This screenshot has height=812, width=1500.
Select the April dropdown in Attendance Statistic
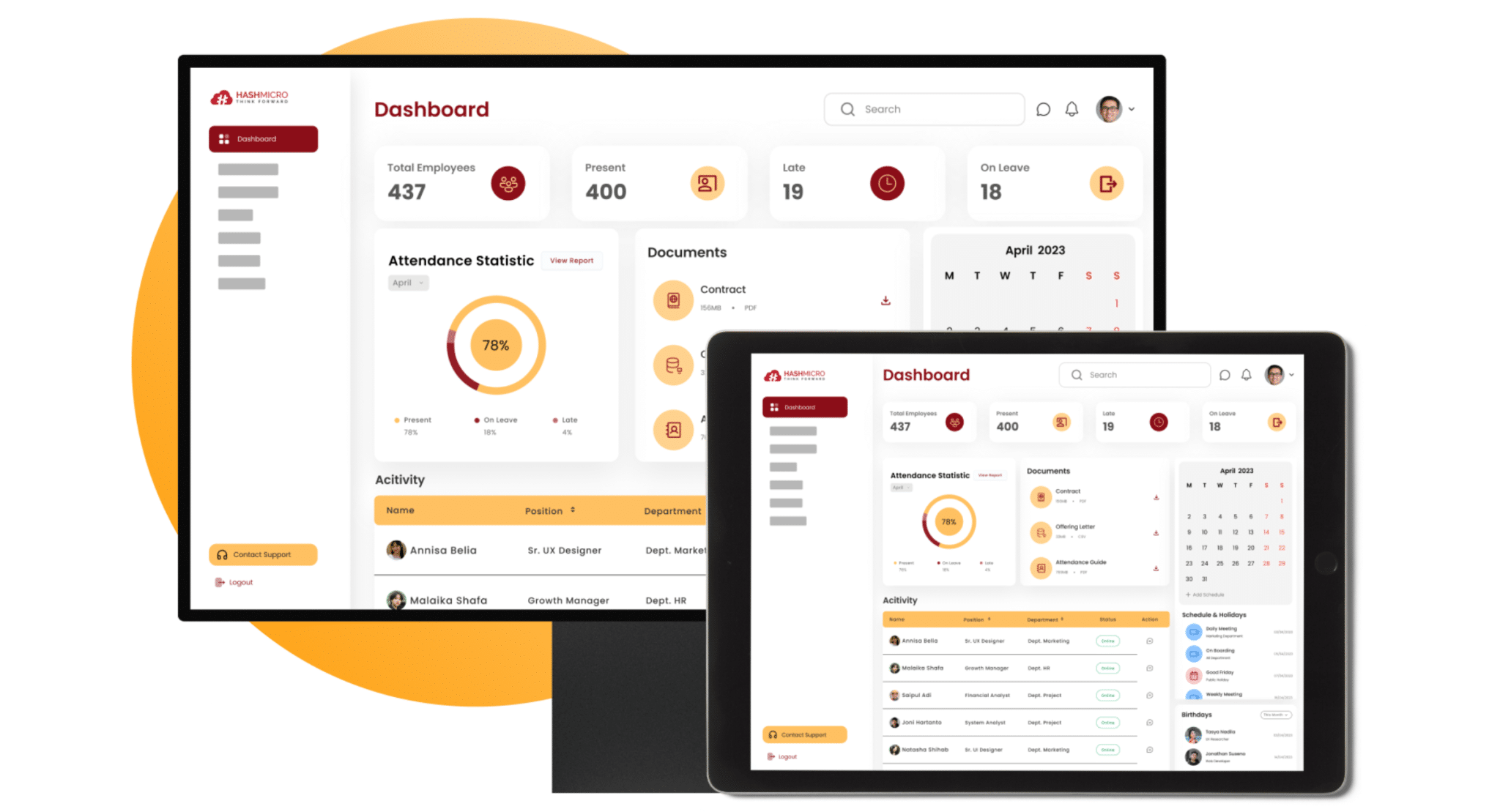pos(405,289)
